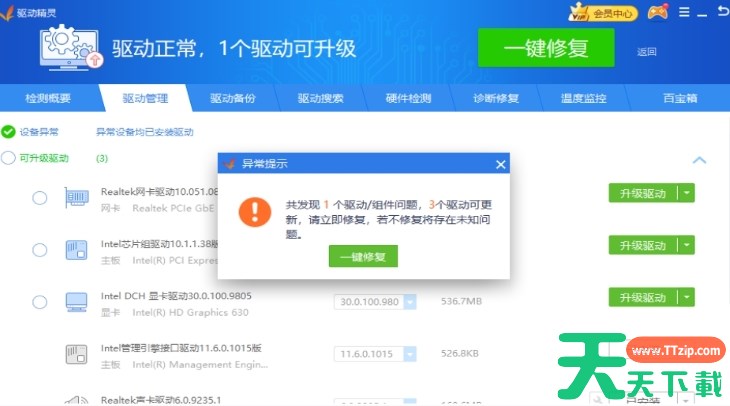This screenshot has height=406, width=730.
Task: Click the Intel chipset motherboard icon
Action: 76,250
